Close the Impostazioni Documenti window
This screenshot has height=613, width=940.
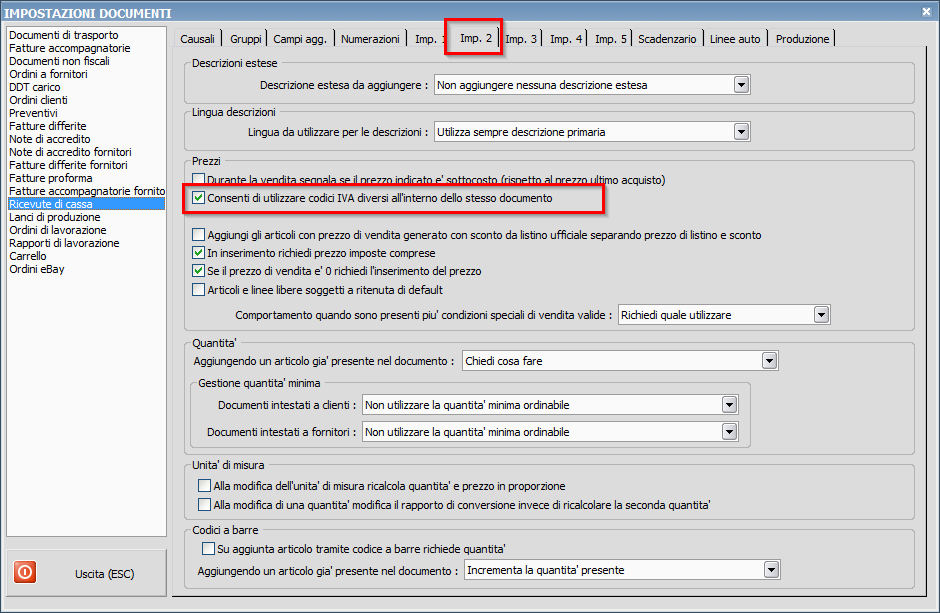(927, 11)
